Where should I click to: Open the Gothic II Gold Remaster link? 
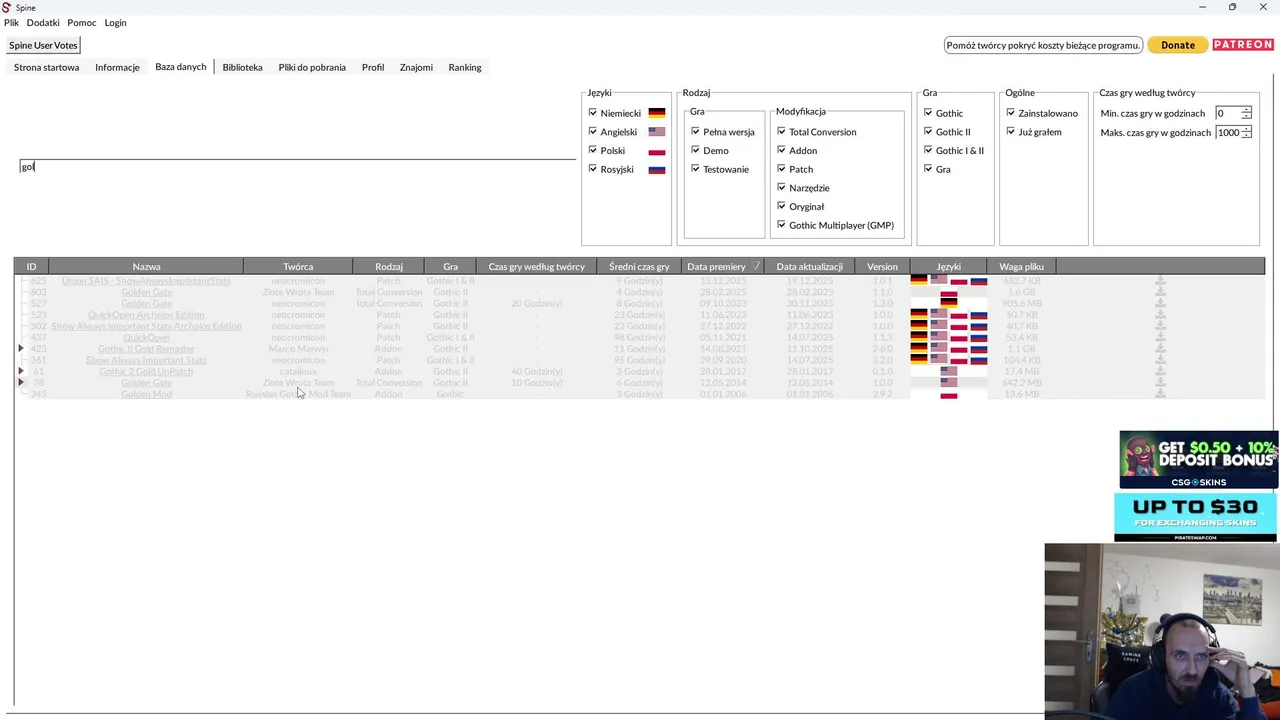pyautogui.click(x=146, y=349)
